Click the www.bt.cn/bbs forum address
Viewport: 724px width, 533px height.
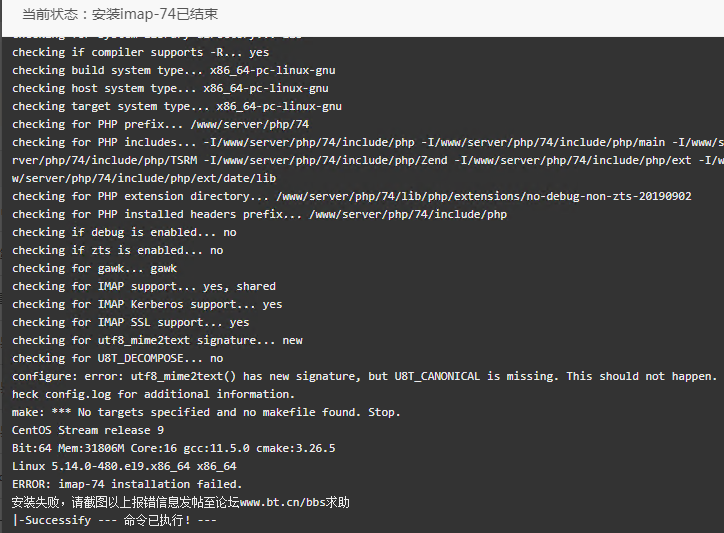click(283, 502)
